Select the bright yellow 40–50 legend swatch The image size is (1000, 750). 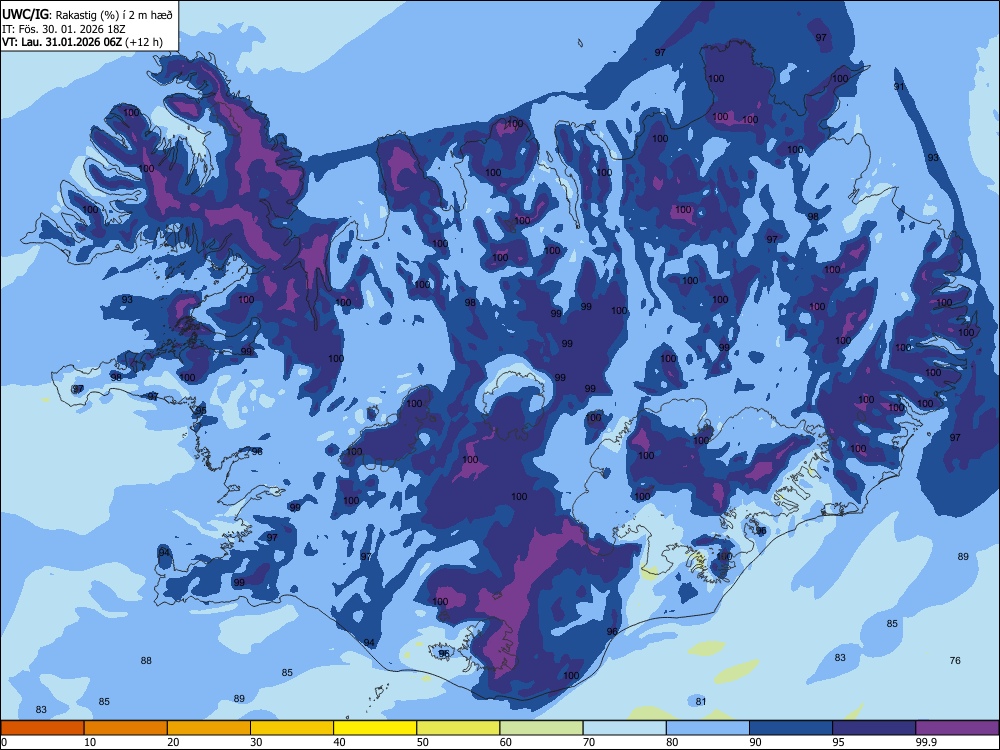(x=375, y=728)
